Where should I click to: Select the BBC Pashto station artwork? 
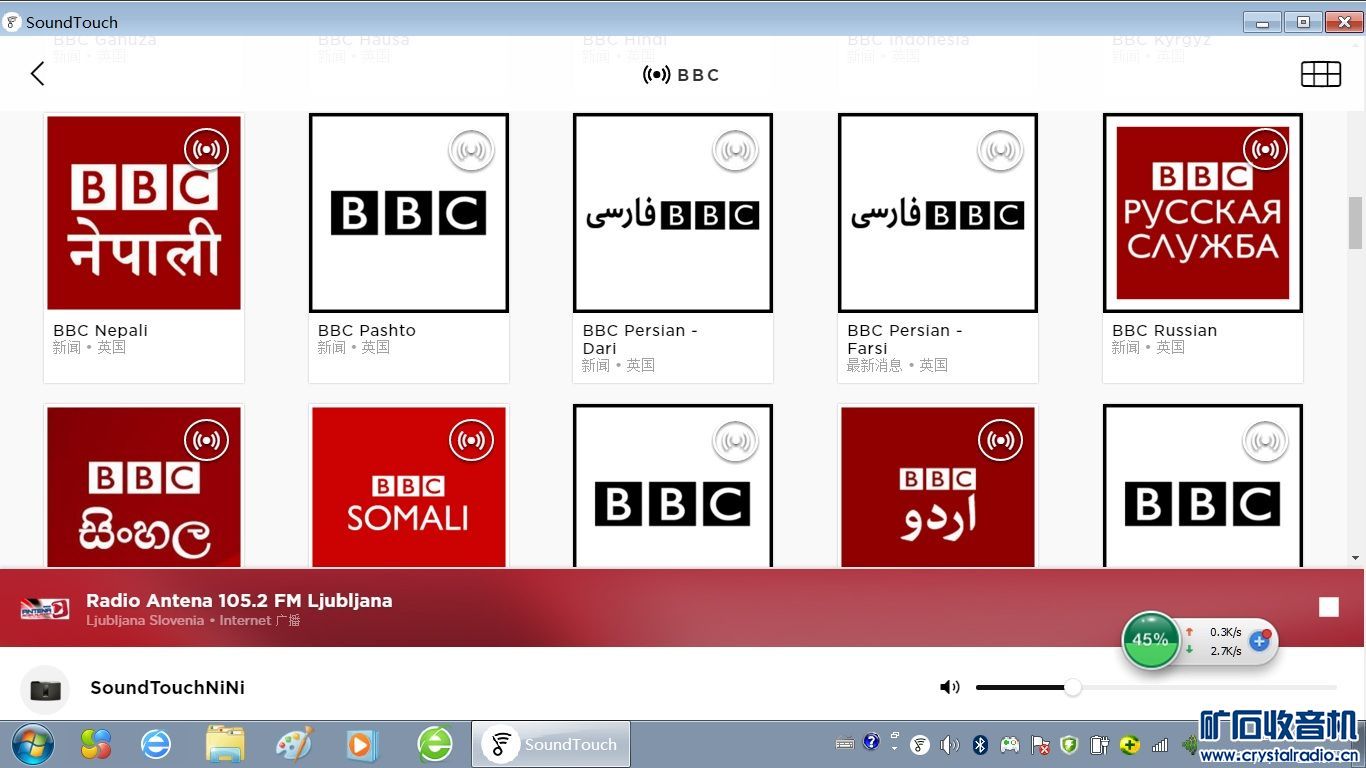tap(409, 213)
